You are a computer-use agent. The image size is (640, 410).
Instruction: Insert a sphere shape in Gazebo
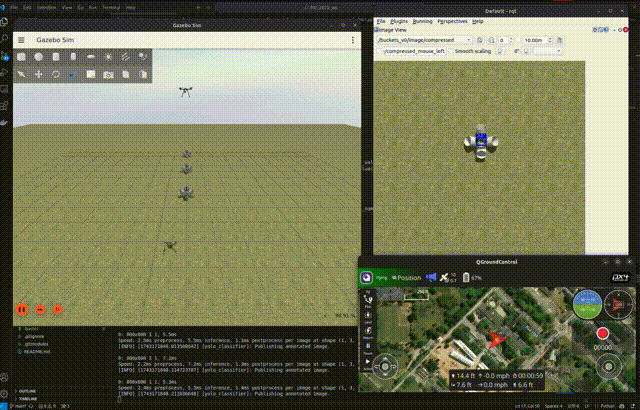coord(39,57)
